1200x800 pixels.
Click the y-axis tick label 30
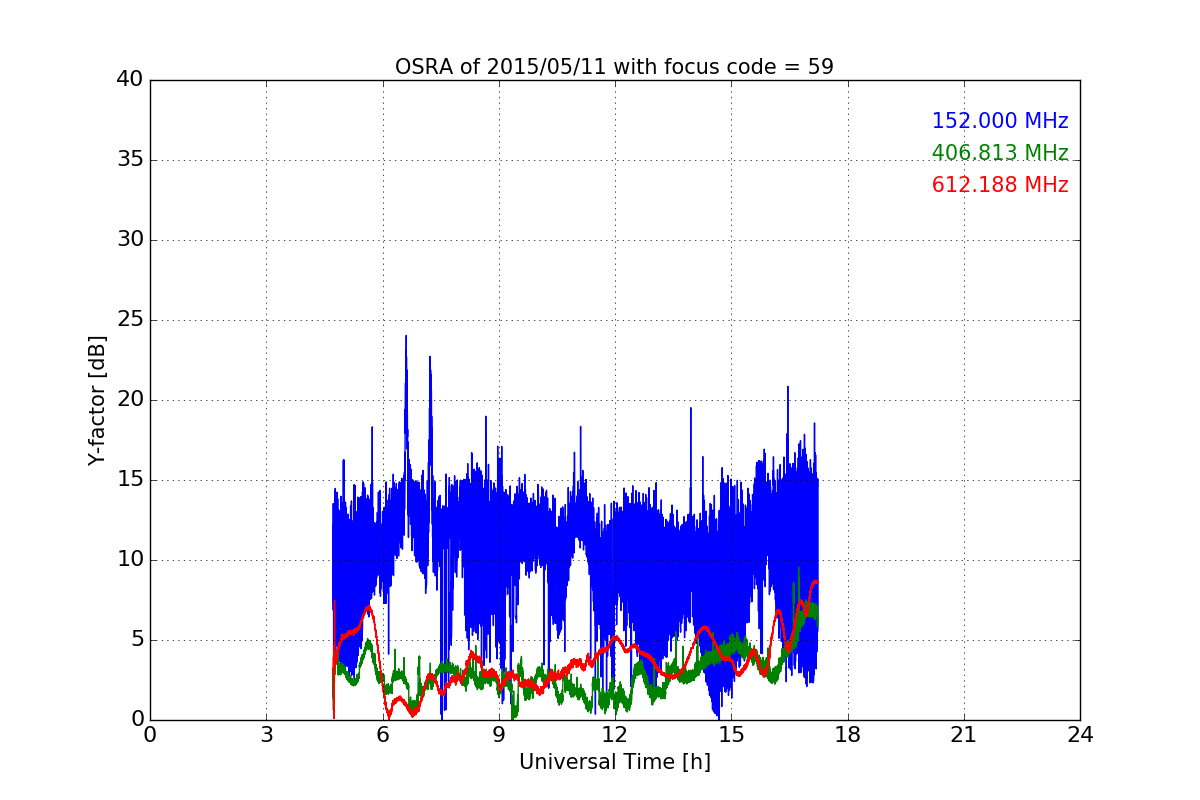pyautogui.click(x=130, y=240)
